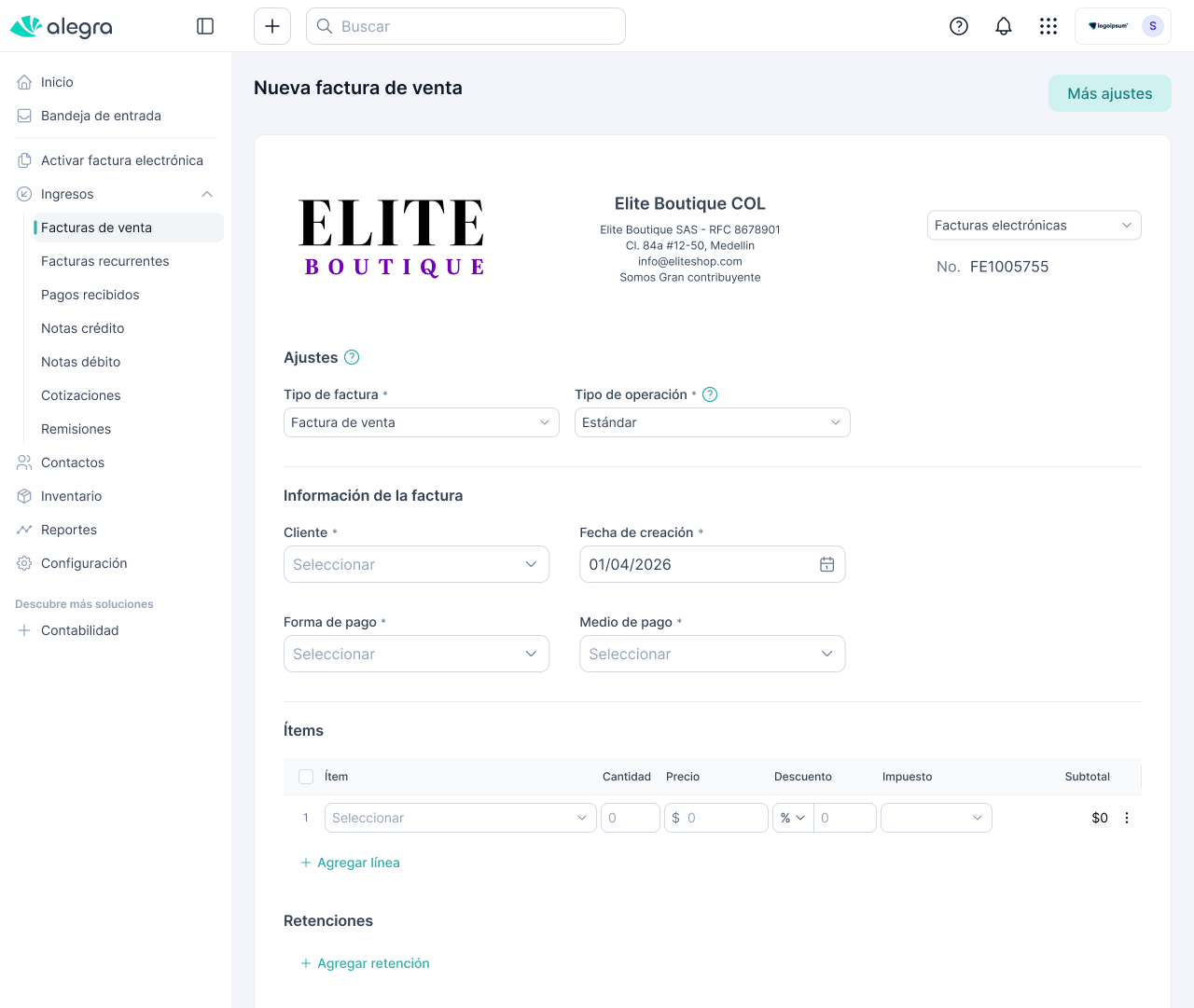Open the Impuesto dropdown in item row

937,818
